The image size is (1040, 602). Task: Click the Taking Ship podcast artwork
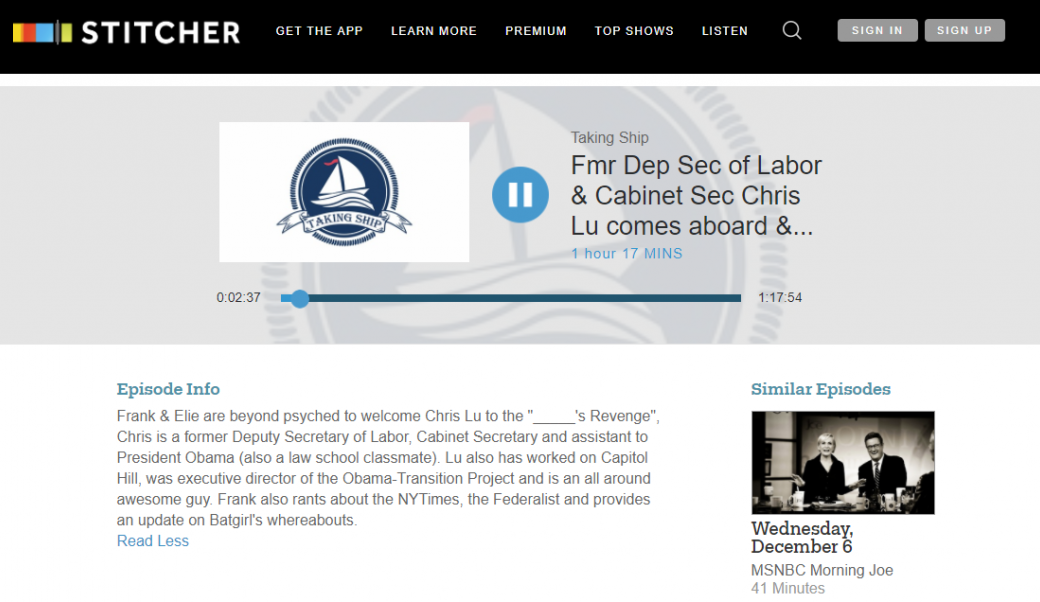pos(344,192)
